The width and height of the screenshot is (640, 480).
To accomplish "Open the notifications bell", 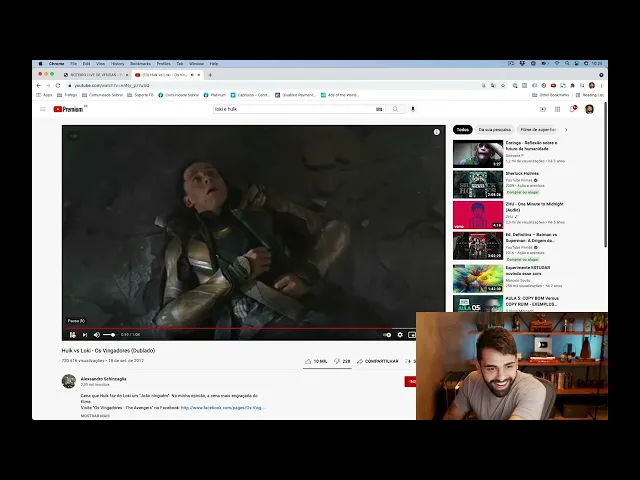I will pyautogui.click(x=573, y=109).
